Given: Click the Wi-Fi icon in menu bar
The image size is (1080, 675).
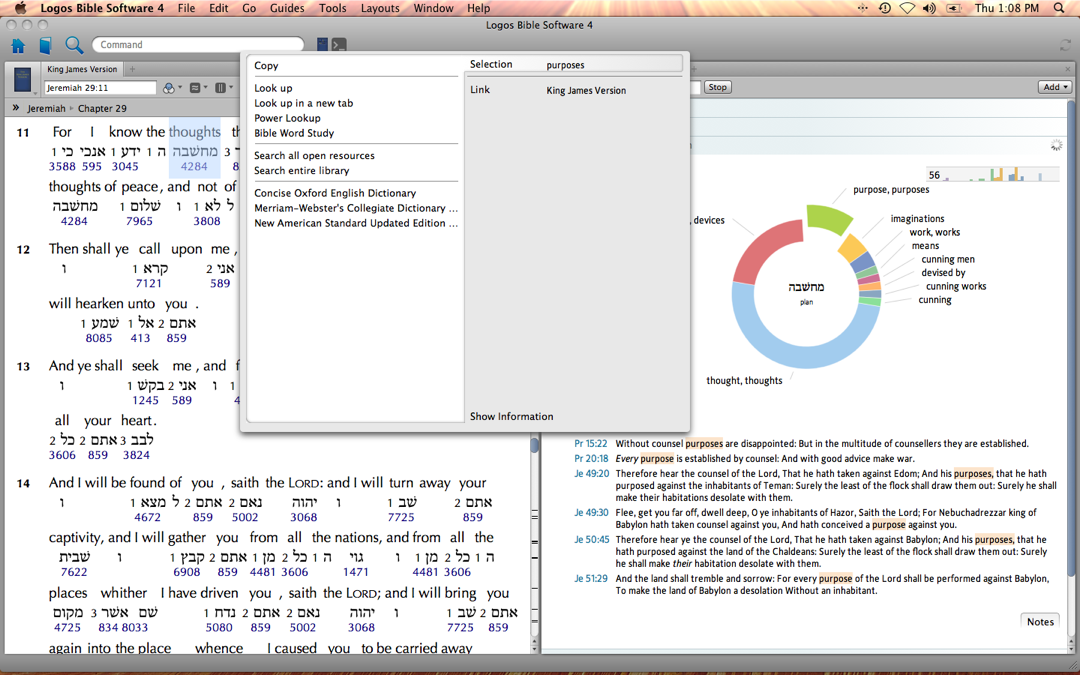Looking at the screenshot, I should coord(908,8).
